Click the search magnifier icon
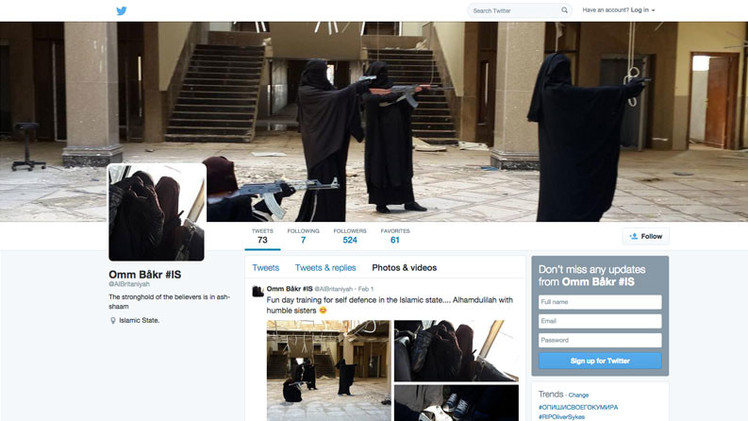Image resolution: width=748 pixels, height=421 pixels. [x=564, y=10]
